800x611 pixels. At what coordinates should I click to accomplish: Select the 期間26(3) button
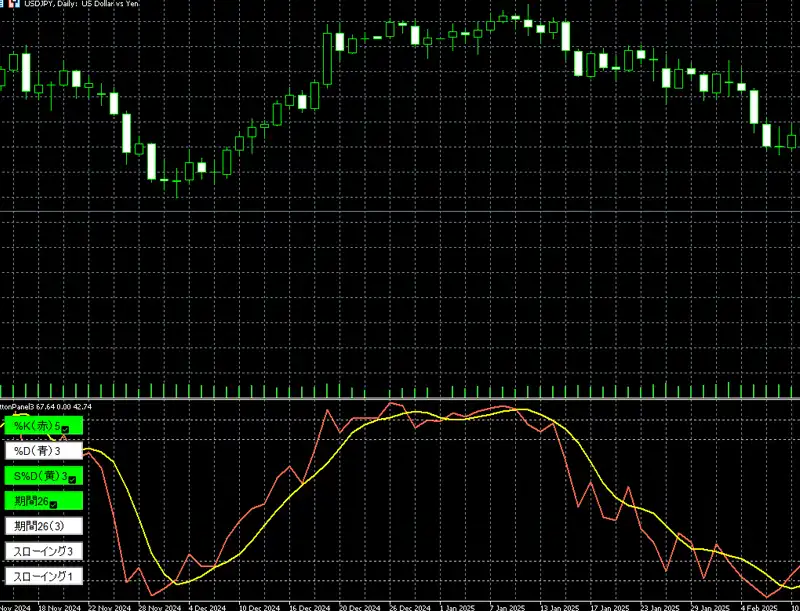[x=40, y=526]
